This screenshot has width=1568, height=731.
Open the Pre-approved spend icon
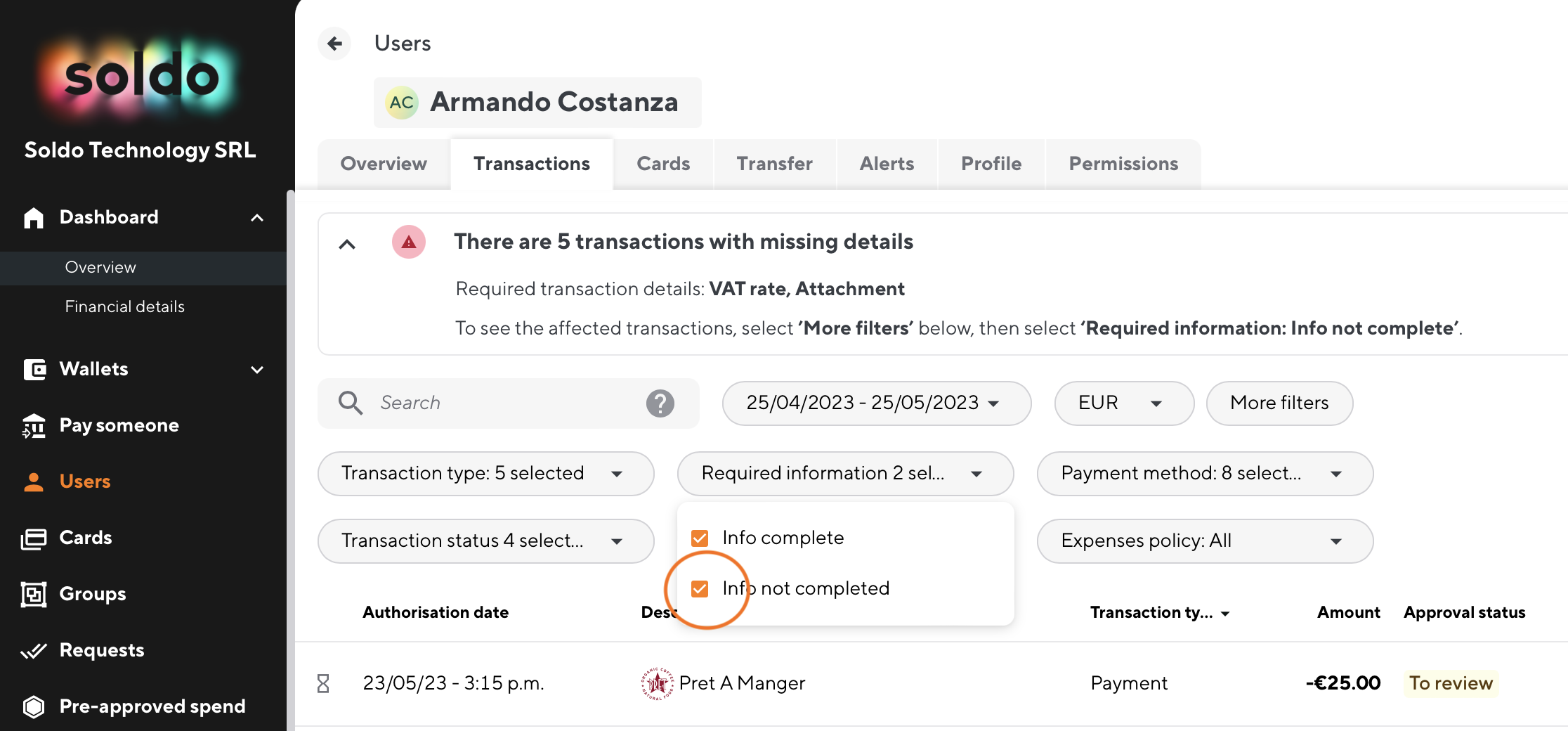pyautogui.click(x=33, y=706)
